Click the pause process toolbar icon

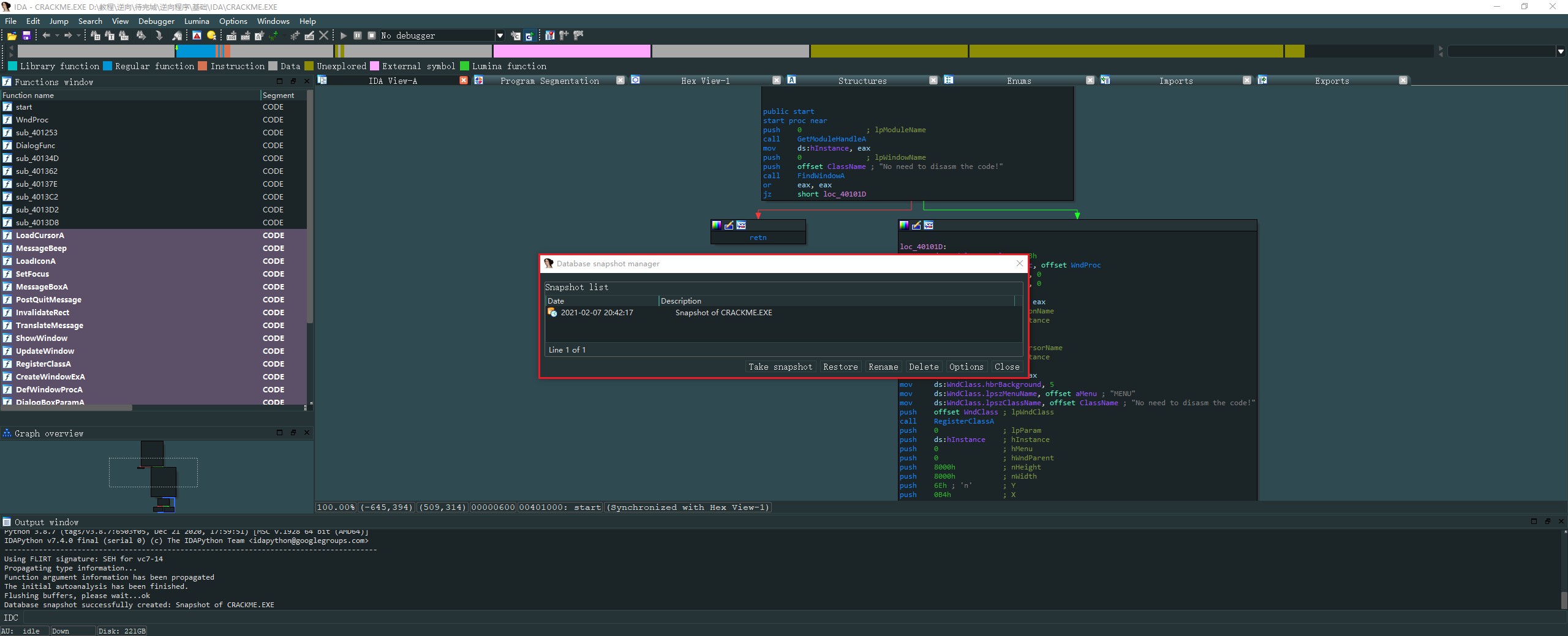click(358, 36)
